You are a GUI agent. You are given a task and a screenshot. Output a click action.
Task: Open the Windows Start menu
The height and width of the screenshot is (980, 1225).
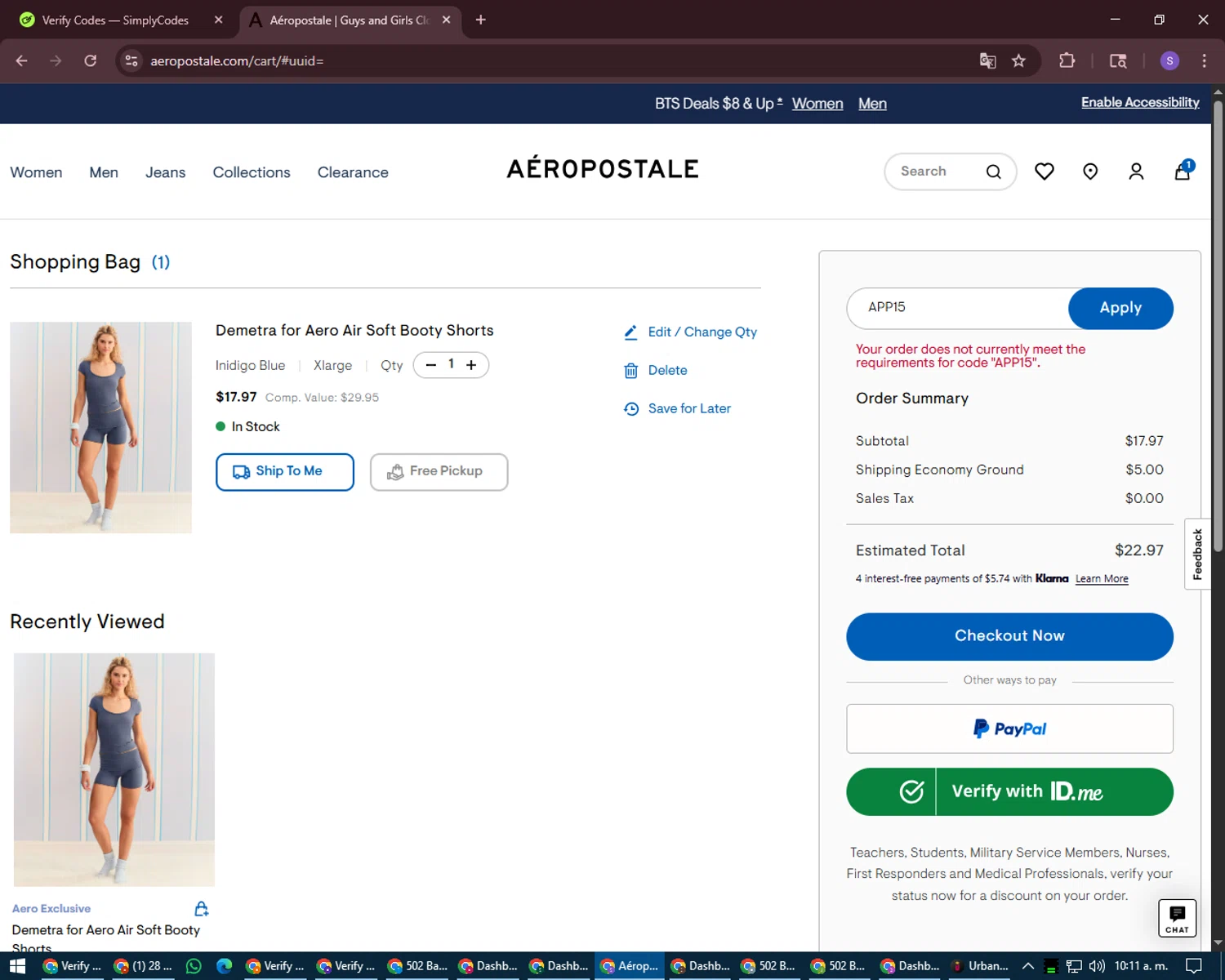click(x=18, y=966)
